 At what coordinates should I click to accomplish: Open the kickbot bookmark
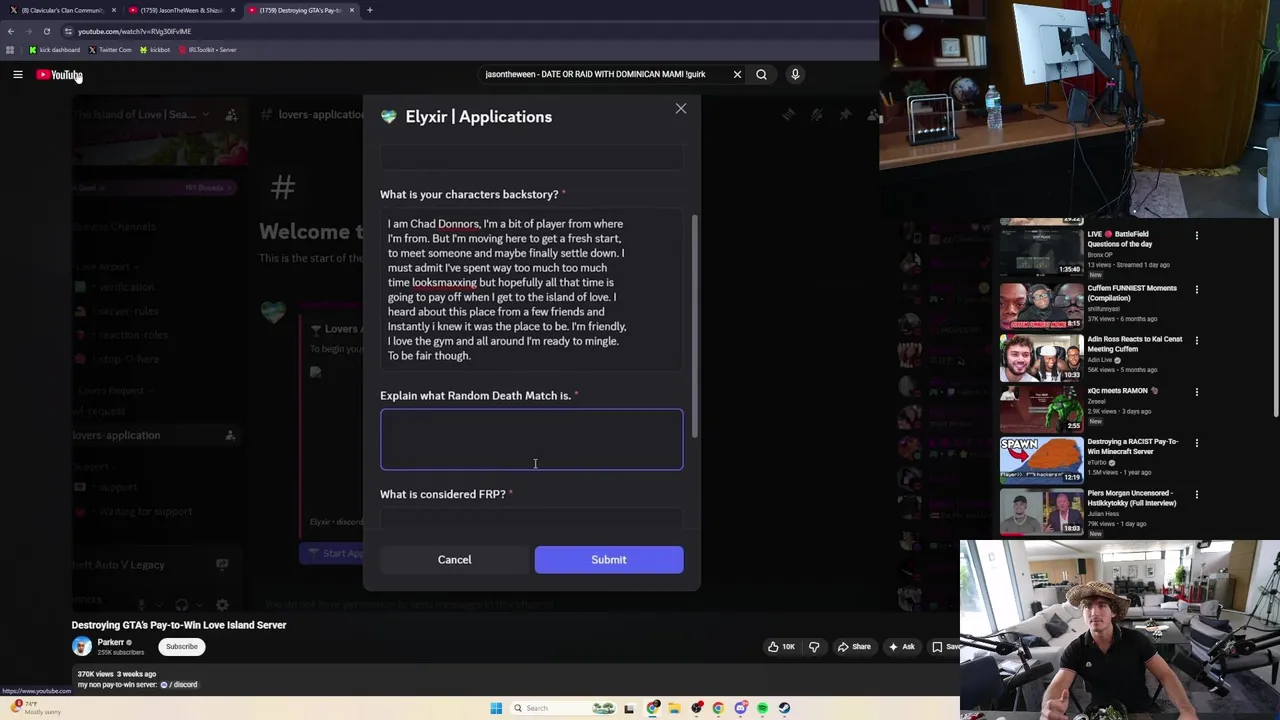(155, 50)
